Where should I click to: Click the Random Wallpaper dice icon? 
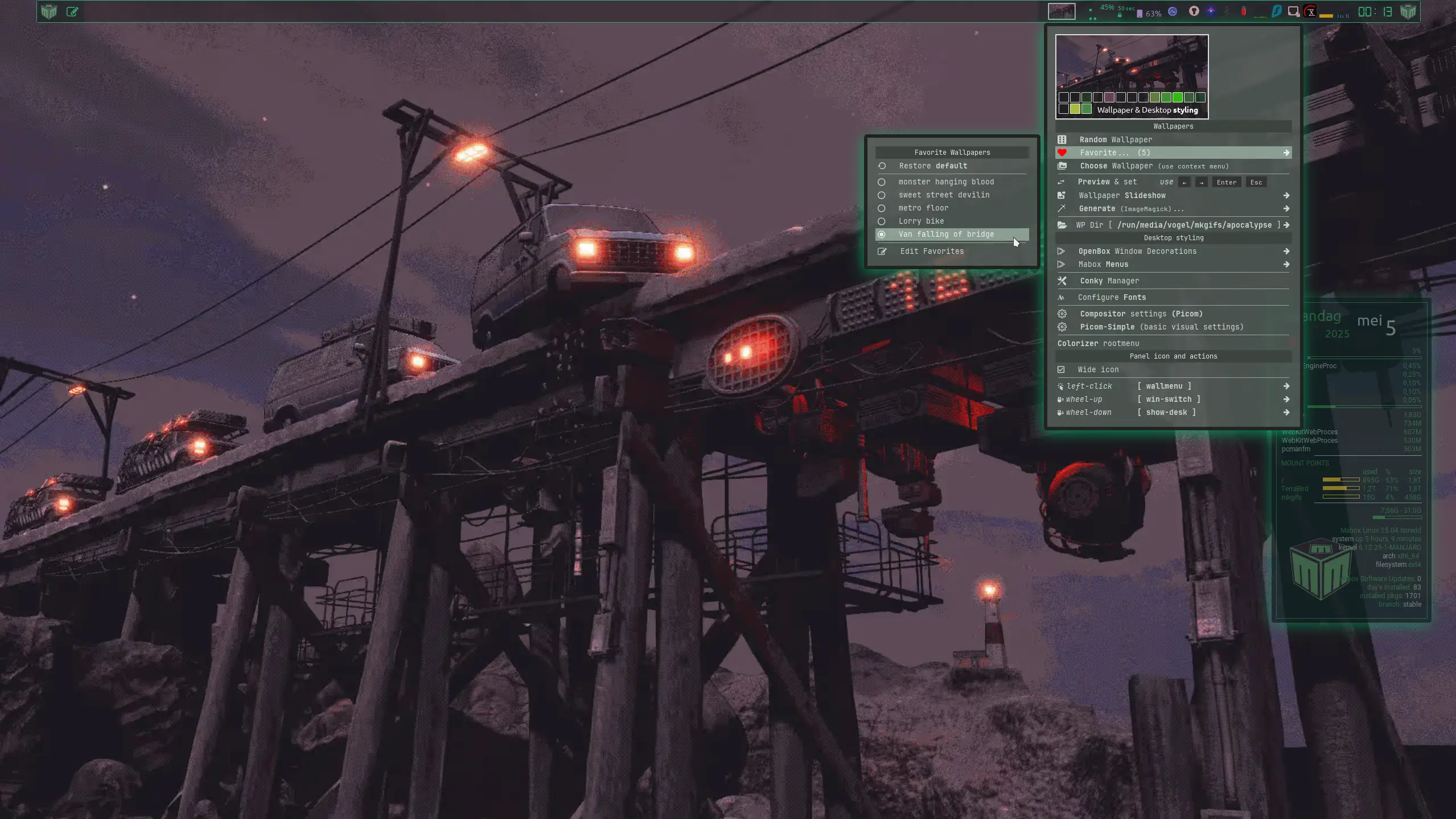(1062, 139)
